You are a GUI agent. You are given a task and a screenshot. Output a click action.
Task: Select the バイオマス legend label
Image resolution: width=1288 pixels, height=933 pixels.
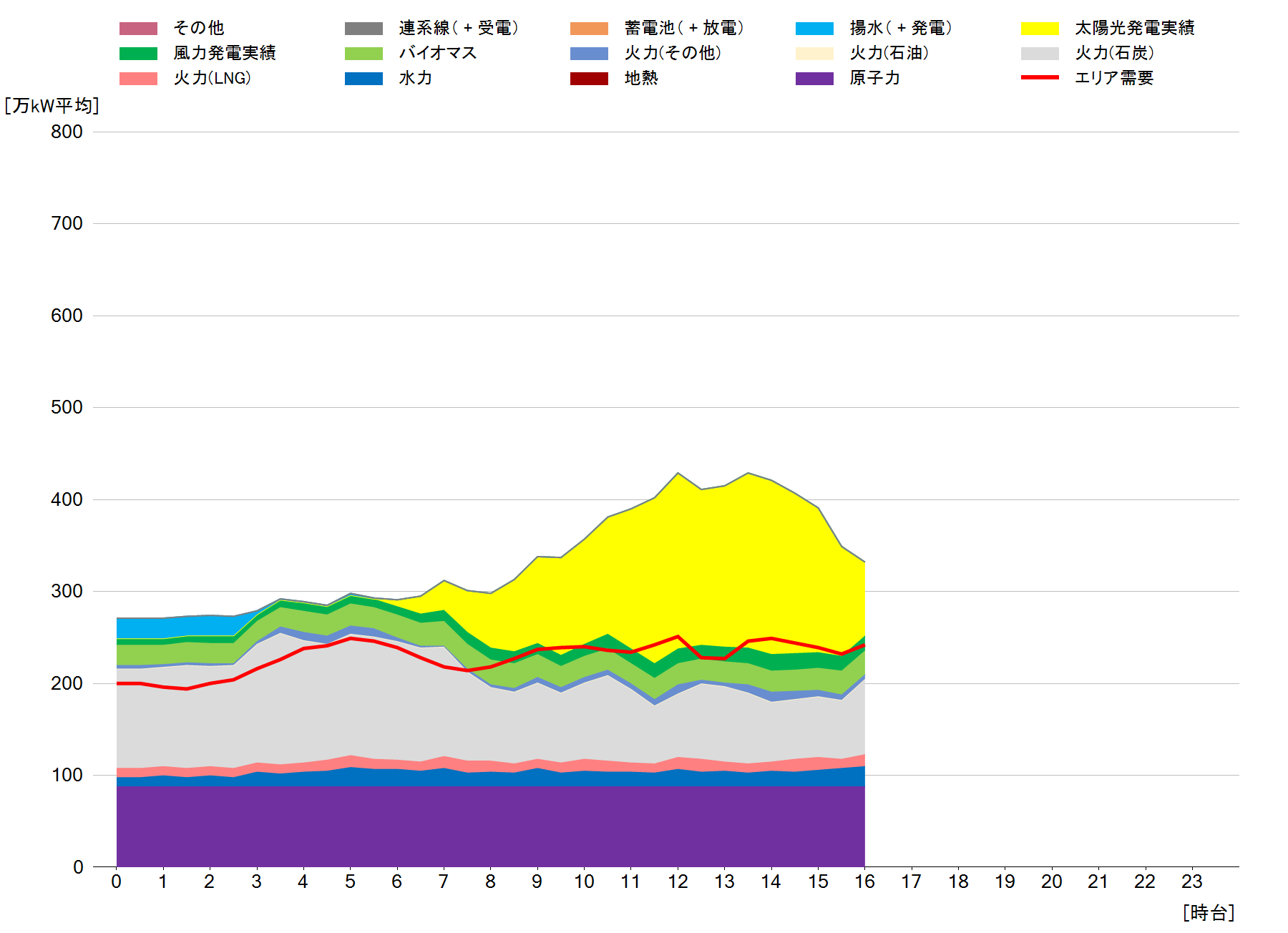[x=437, y=53]
